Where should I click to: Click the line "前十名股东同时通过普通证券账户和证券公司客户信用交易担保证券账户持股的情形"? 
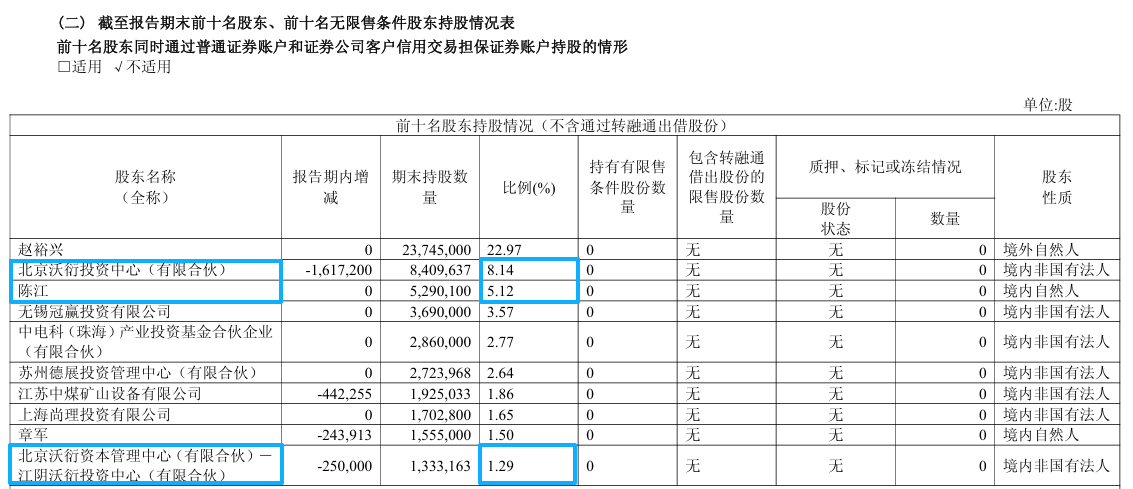click(342, 47)
